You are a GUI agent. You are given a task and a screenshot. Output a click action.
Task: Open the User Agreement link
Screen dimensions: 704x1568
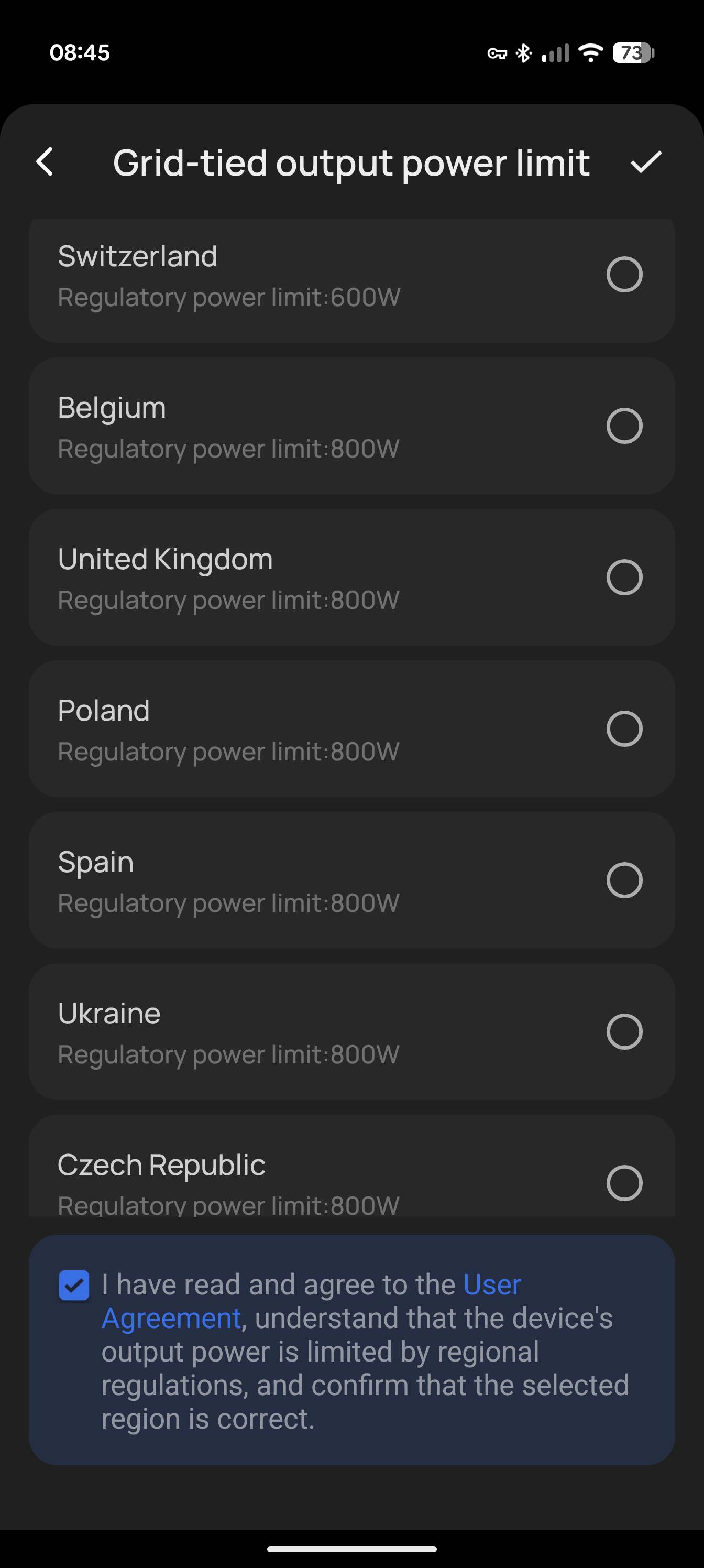(492, 1285)
